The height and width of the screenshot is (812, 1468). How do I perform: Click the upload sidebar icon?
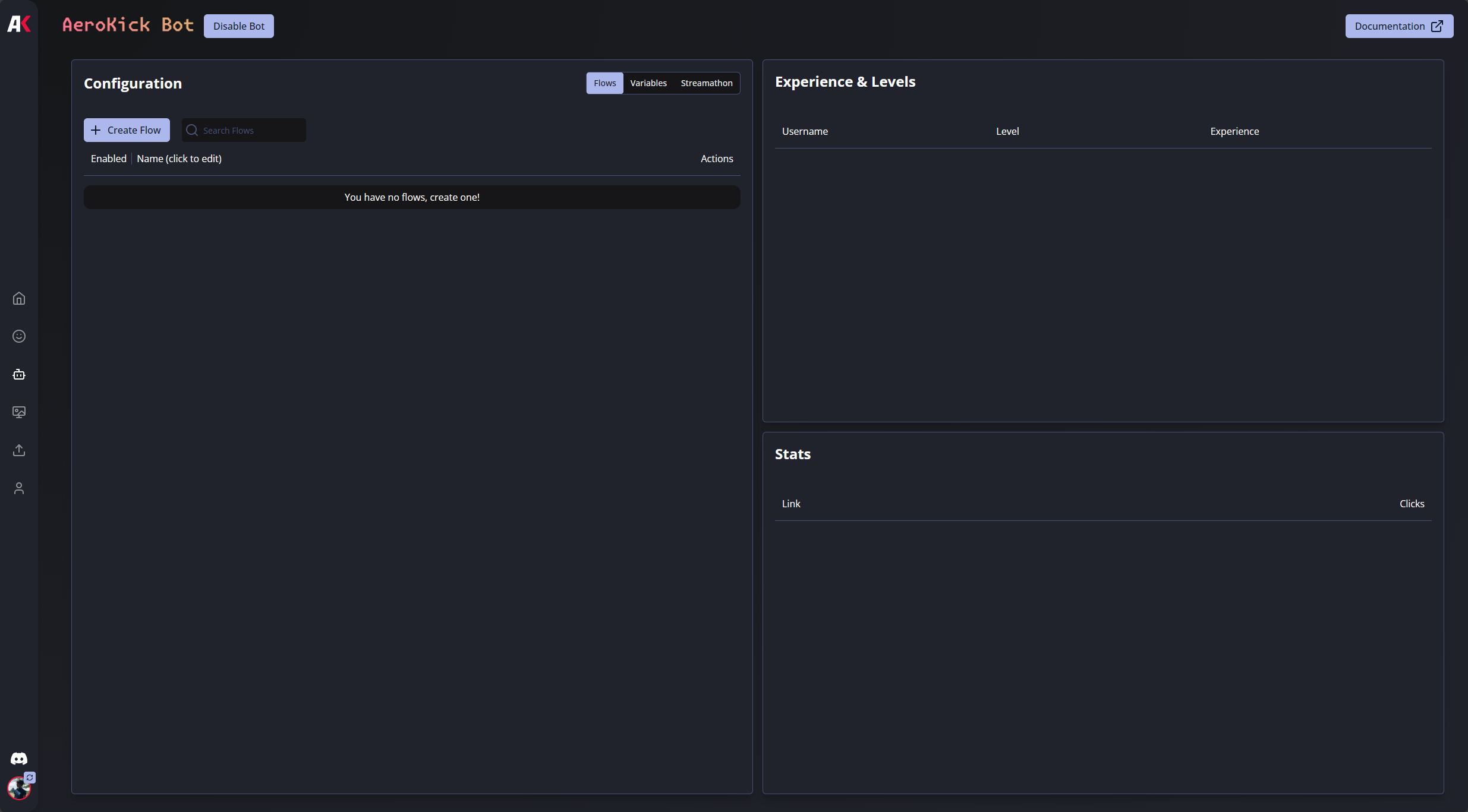[19, 450]
